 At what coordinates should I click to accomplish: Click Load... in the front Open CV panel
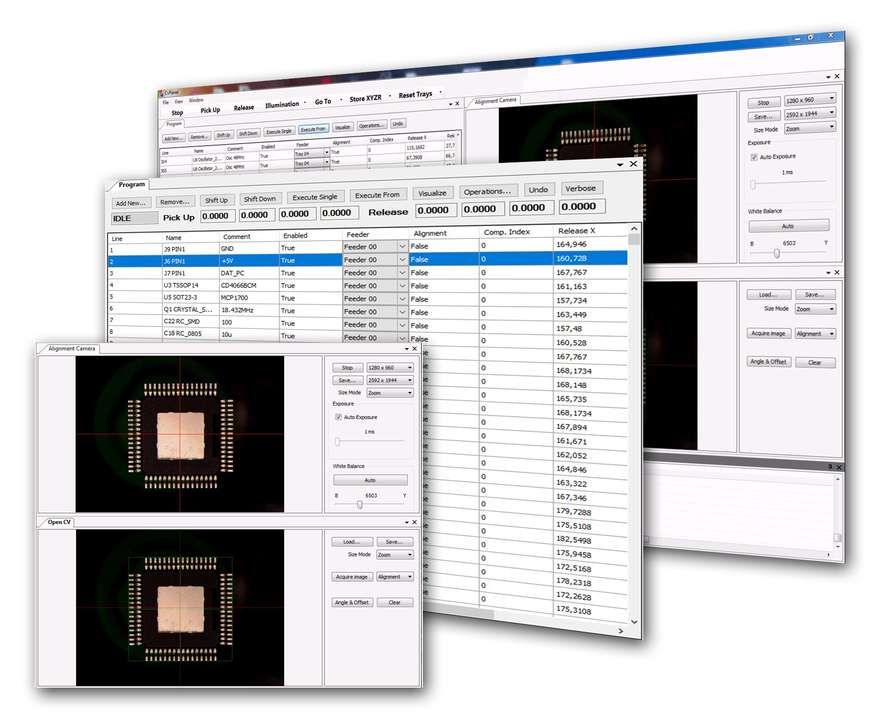(351, 542)
